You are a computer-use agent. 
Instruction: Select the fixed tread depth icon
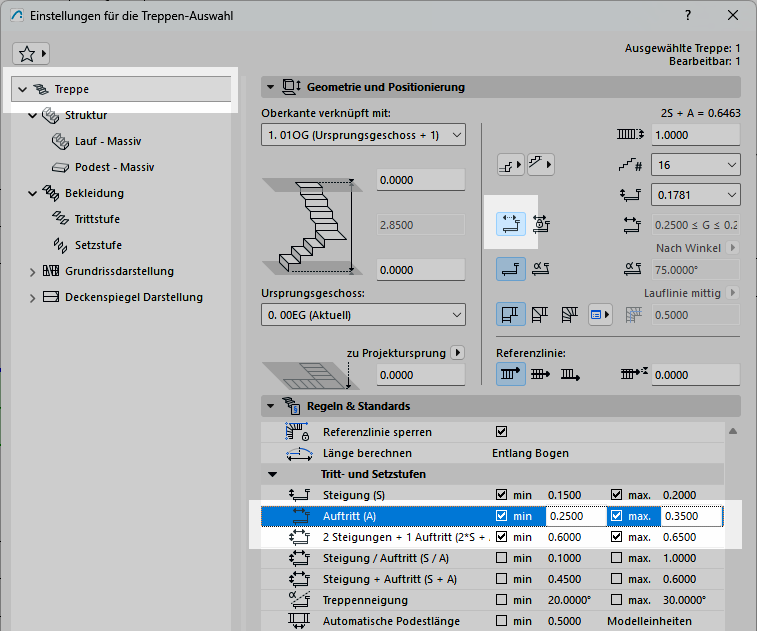(511, 224)
